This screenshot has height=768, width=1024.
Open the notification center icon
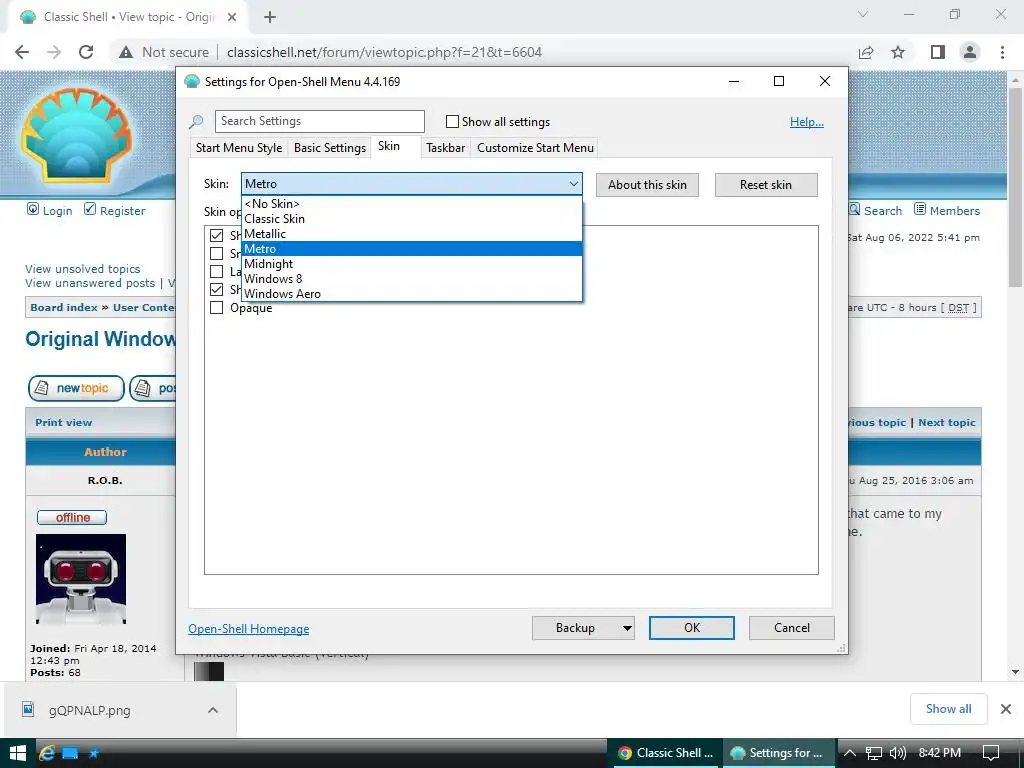(x=991, y=753)
